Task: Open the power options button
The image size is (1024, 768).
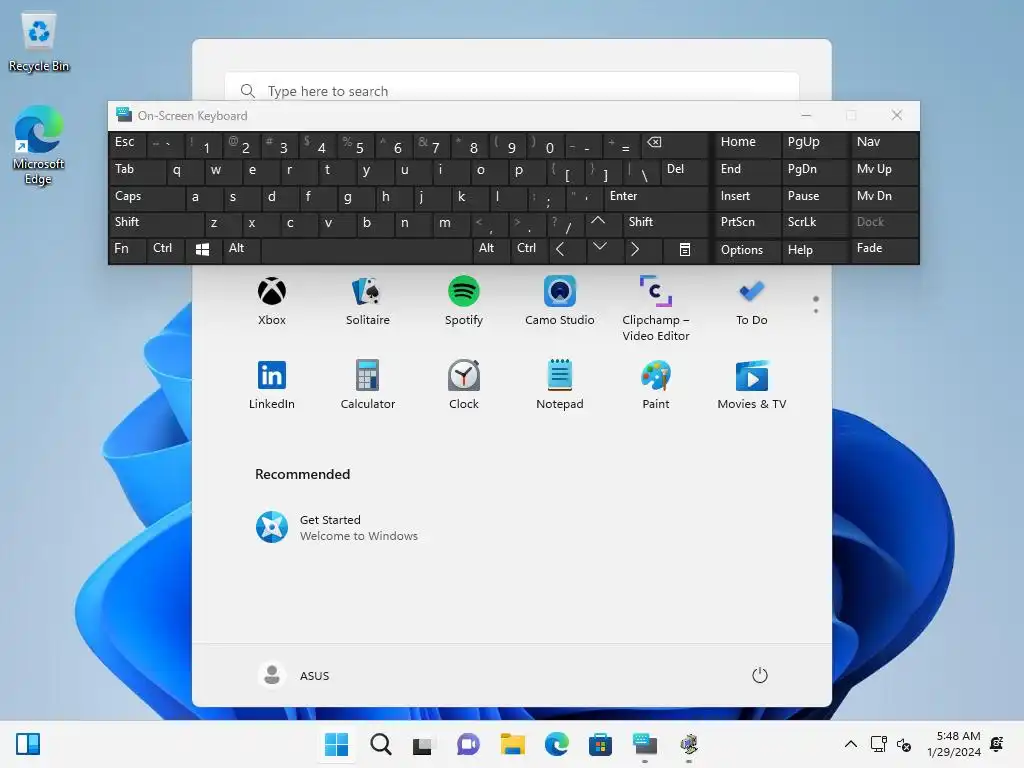Action: tap(760, 675)
